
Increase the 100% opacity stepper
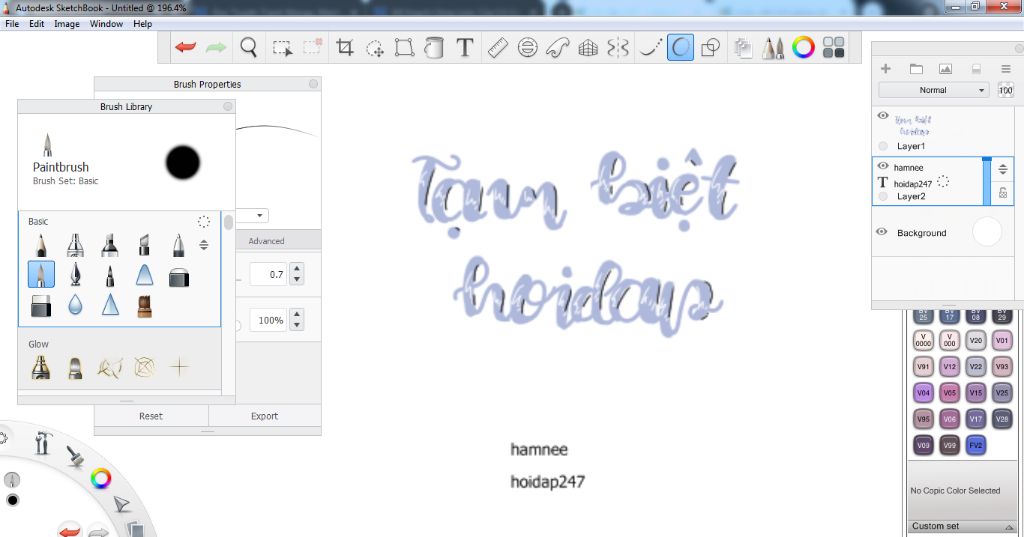click(297, 314)
